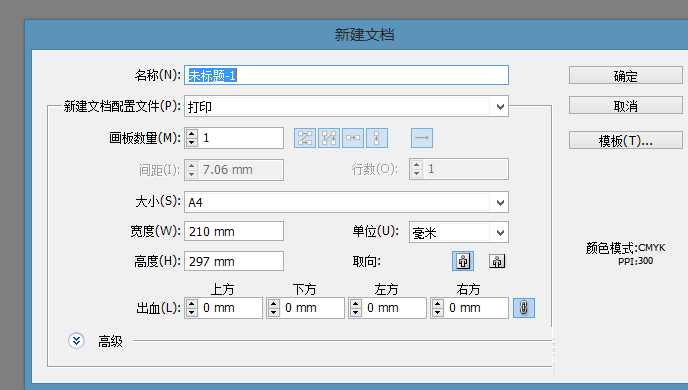Screen dimensions: 688x390
Task: Choose portrait orientation icon
Action: tap(463, 261)
